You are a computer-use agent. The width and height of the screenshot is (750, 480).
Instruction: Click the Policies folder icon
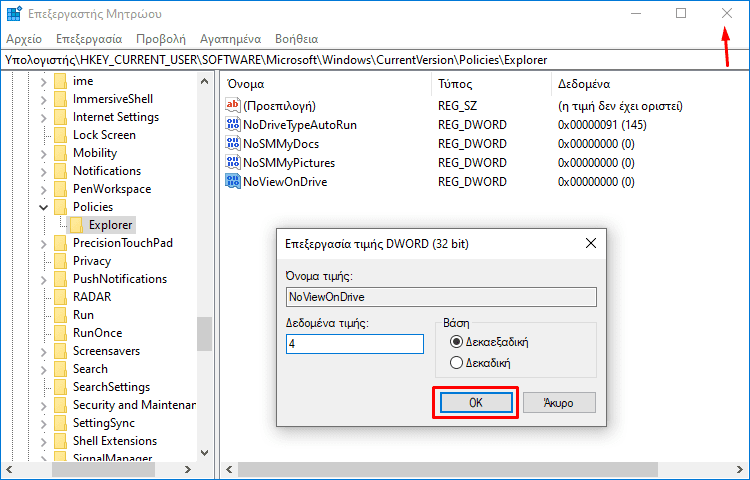tap(60, 207)
